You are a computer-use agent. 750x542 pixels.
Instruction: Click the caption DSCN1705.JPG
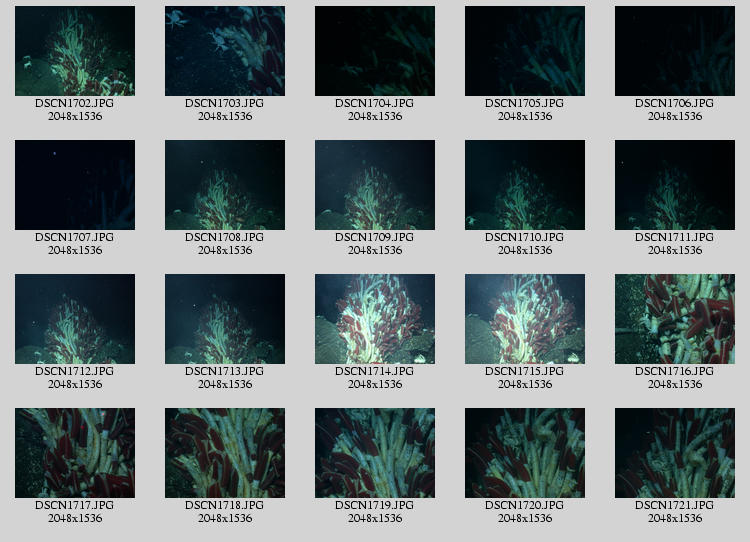coord(525,103)
